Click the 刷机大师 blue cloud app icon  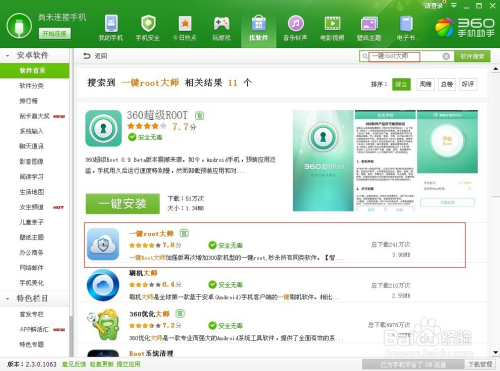103,285
